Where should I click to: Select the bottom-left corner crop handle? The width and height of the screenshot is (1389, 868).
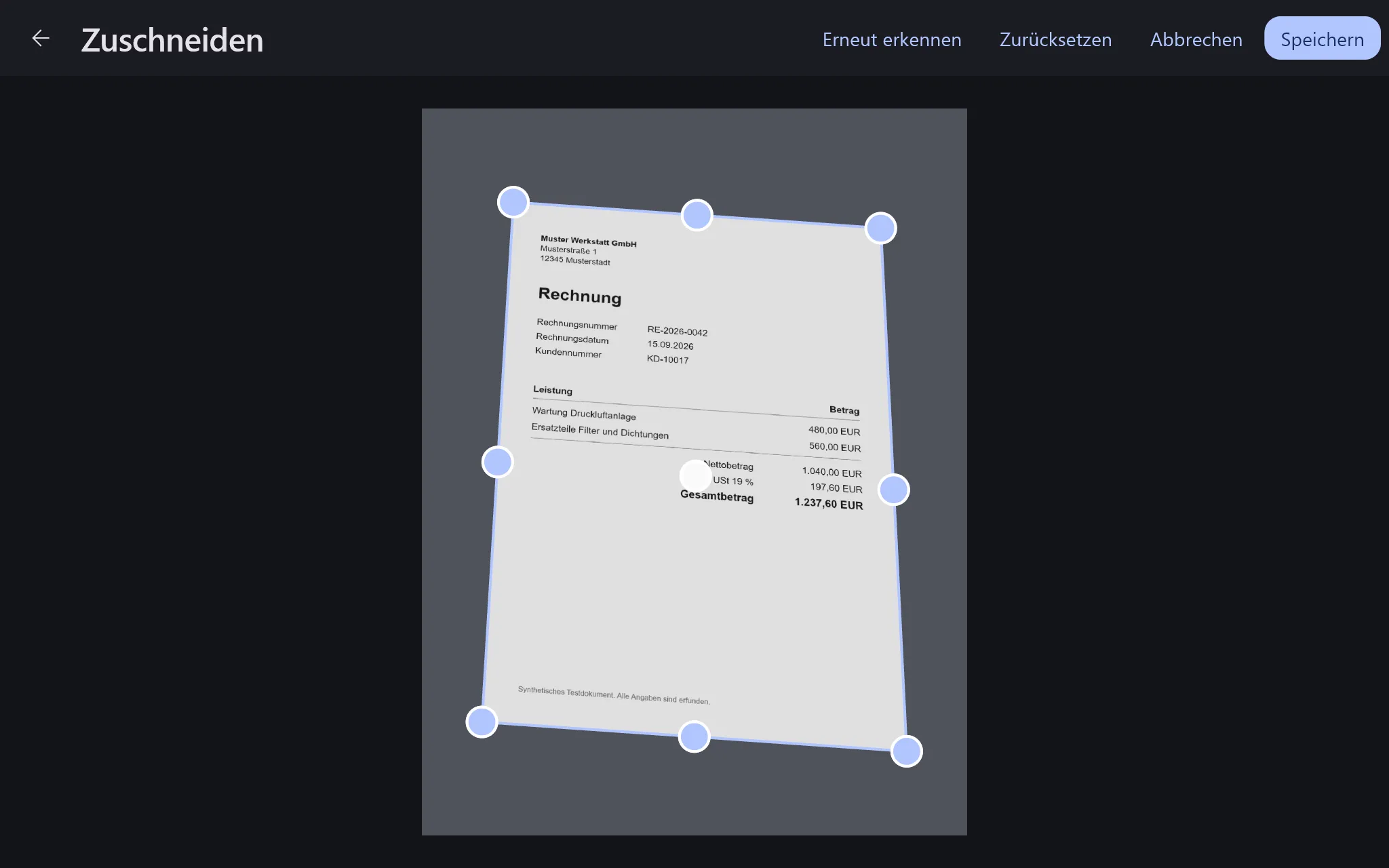482,722
